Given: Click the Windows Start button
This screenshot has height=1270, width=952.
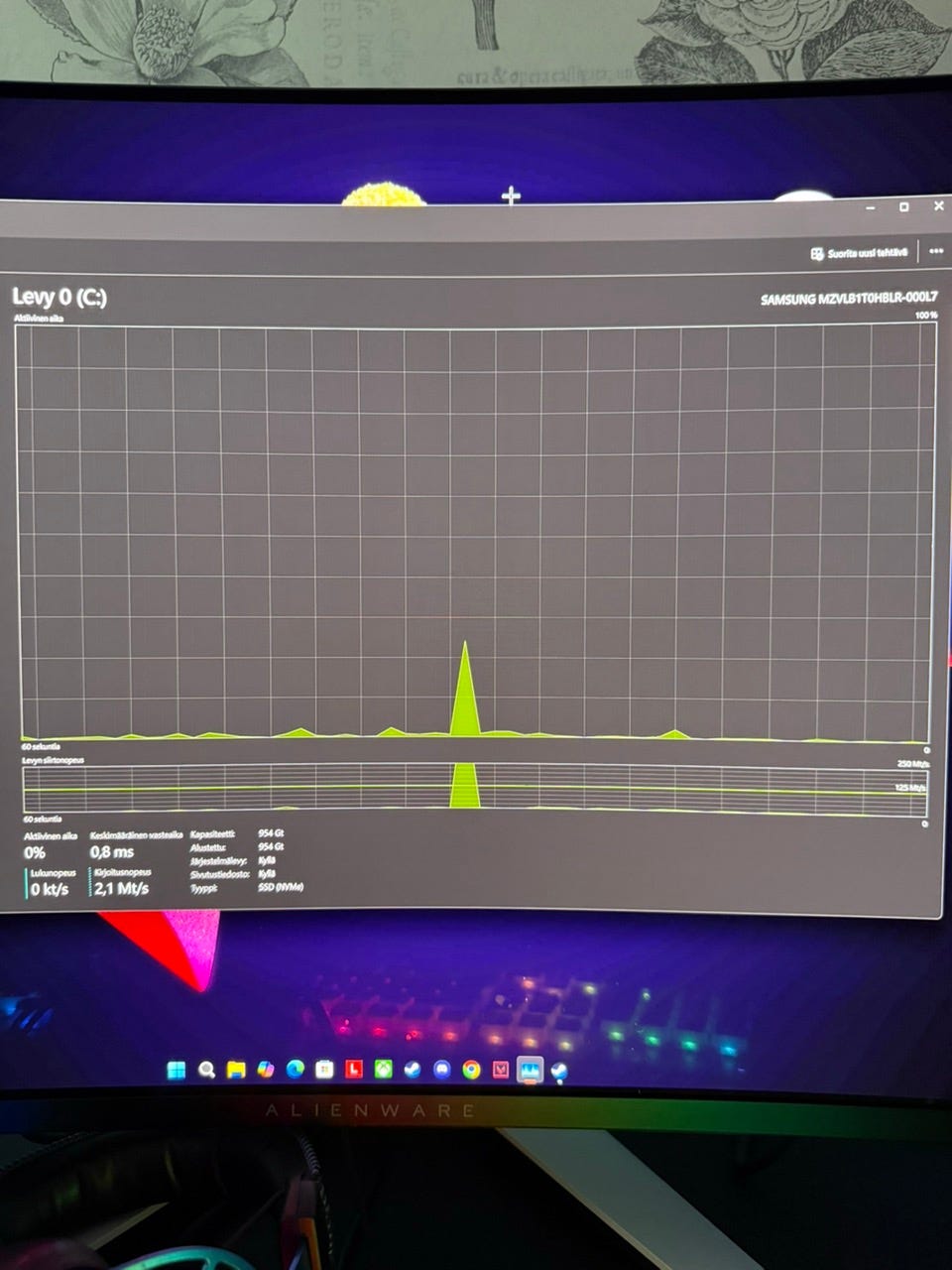Looking at the screenshot, I should click(x=177, y=1070).
